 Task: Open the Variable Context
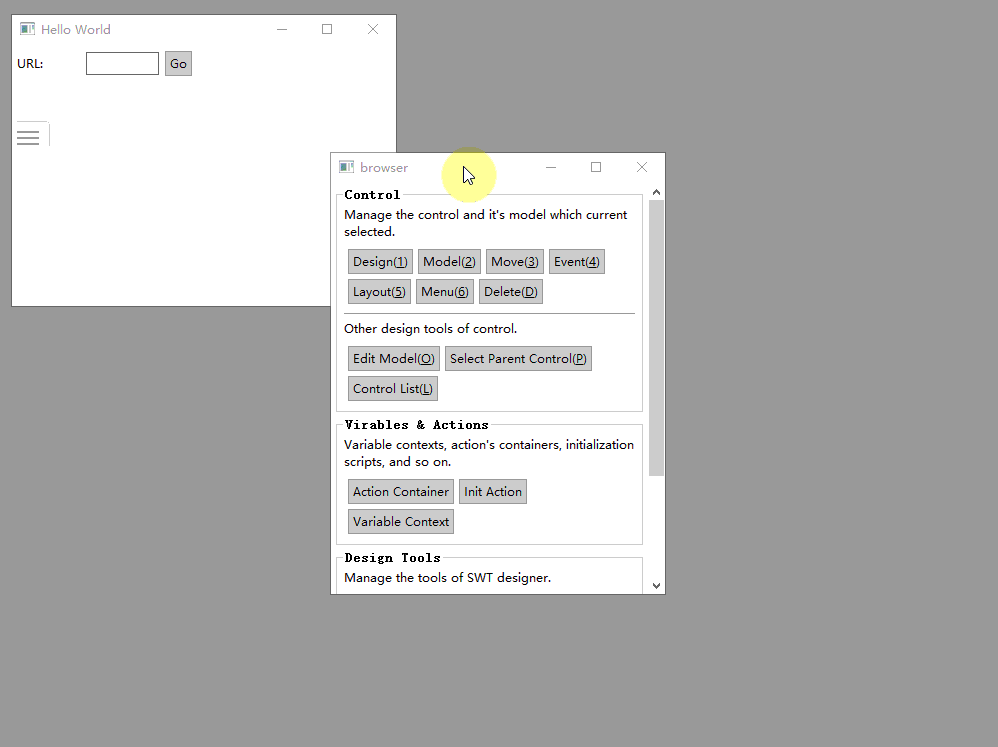[401, 522]
